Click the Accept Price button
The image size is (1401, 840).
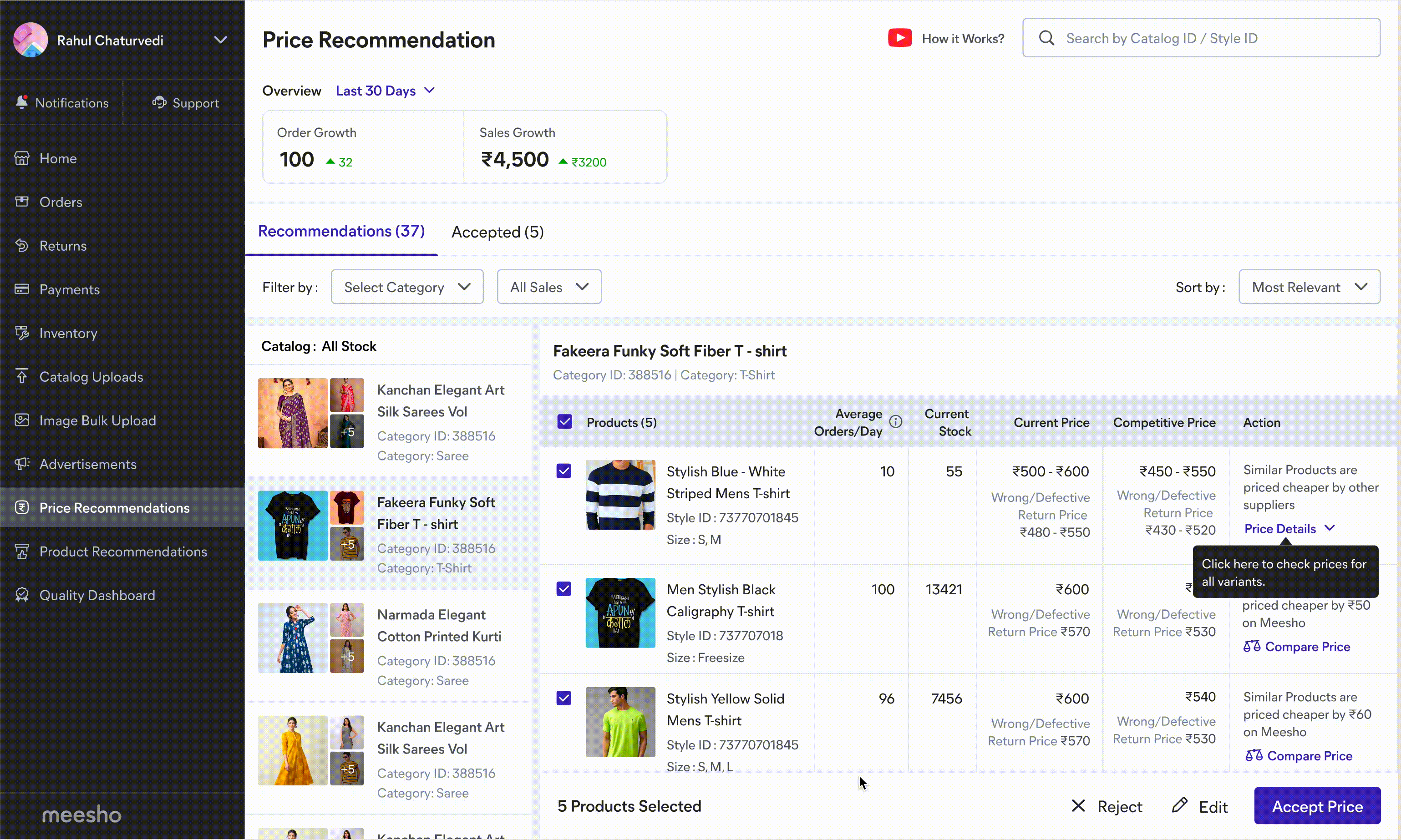click(x=1317, y=806)
